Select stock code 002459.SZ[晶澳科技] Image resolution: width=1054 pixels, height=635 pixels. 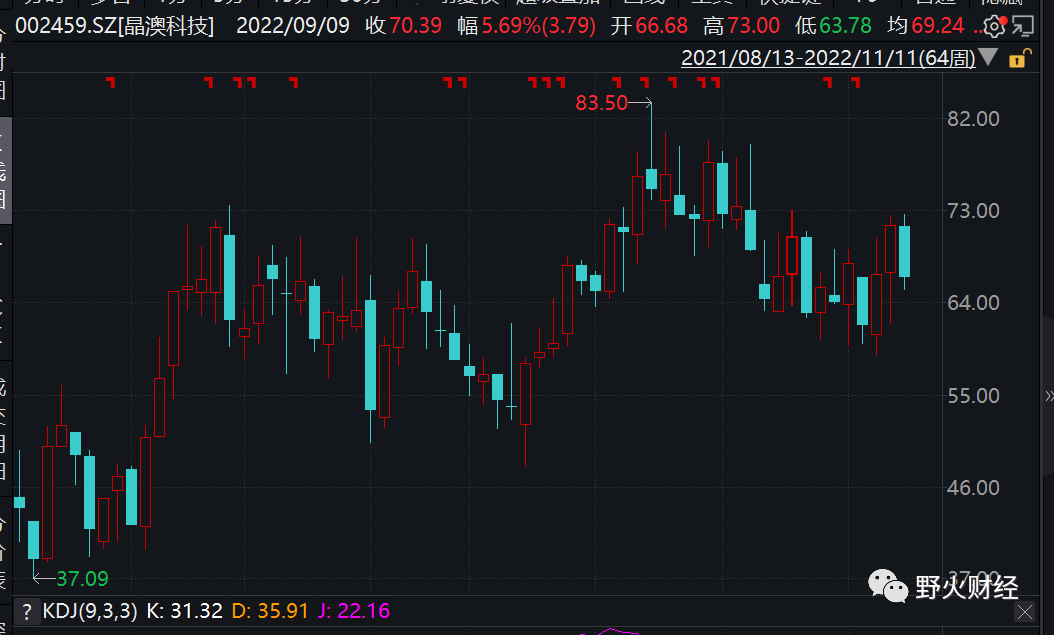[114, 26]
